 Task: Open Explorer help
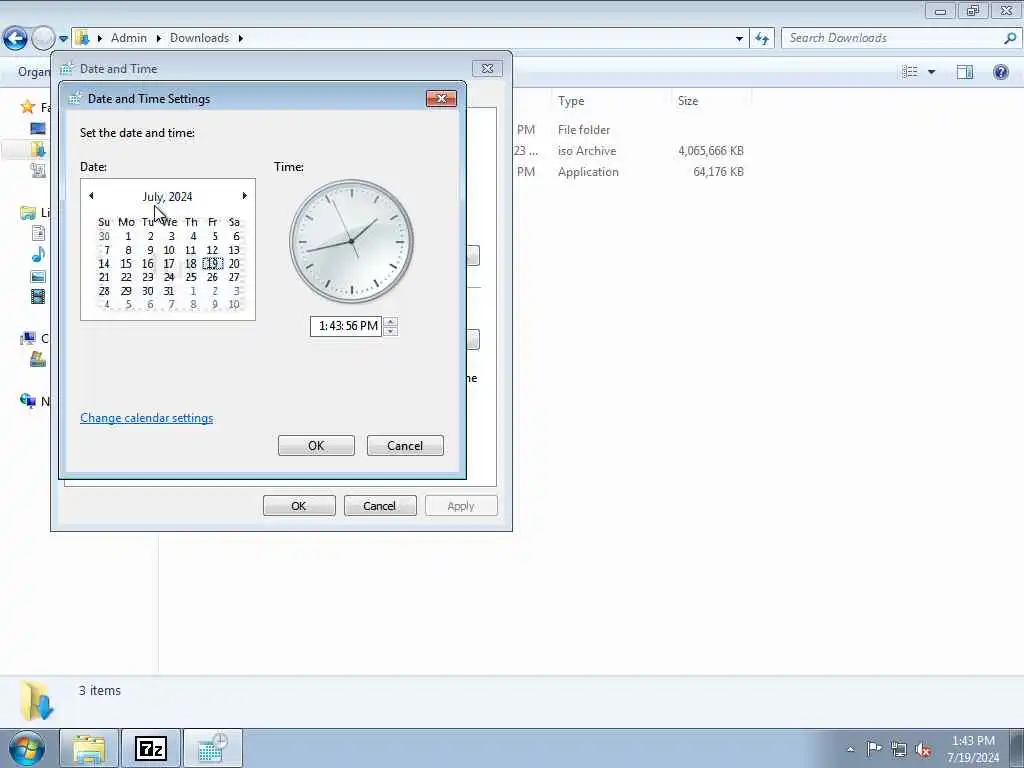[x=1000, y=71]
